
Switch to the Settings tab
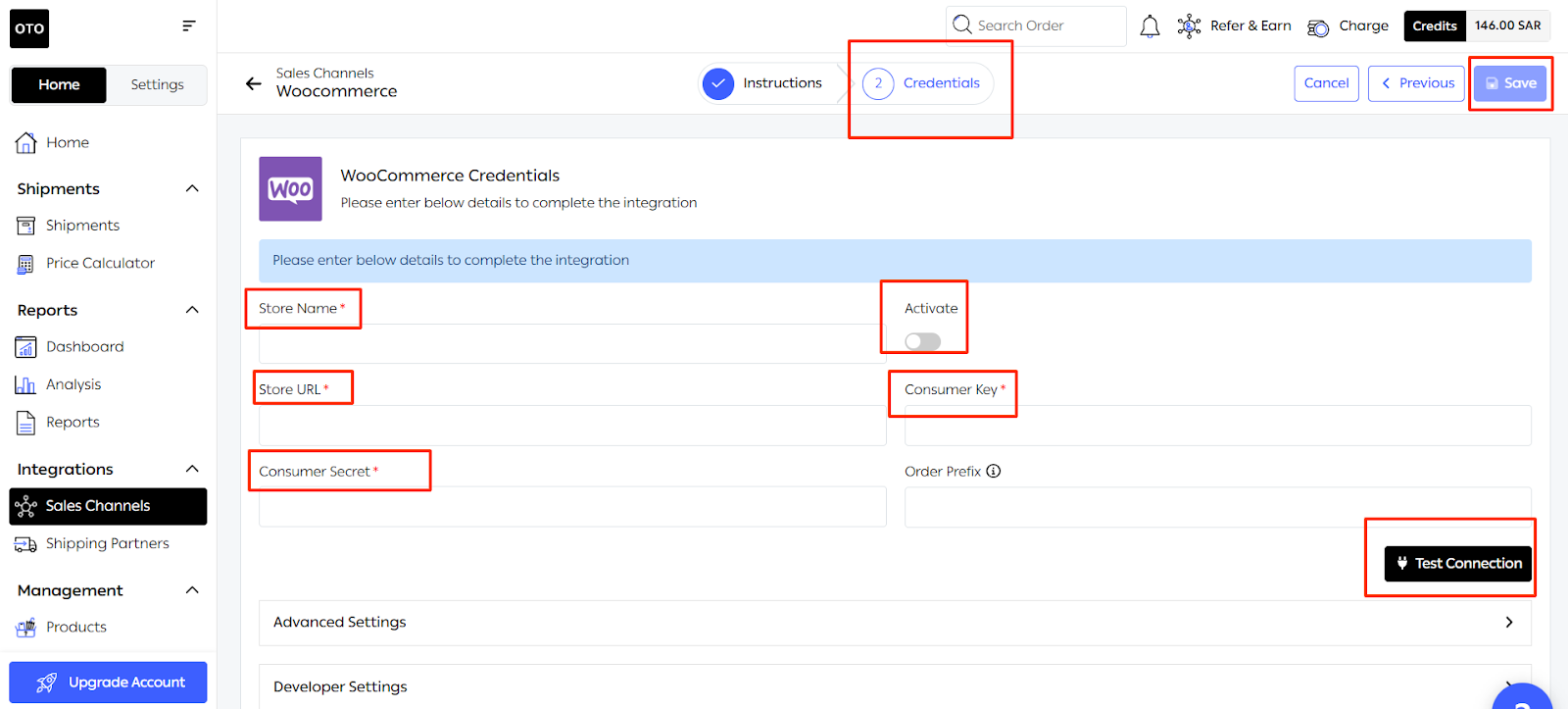157,85
